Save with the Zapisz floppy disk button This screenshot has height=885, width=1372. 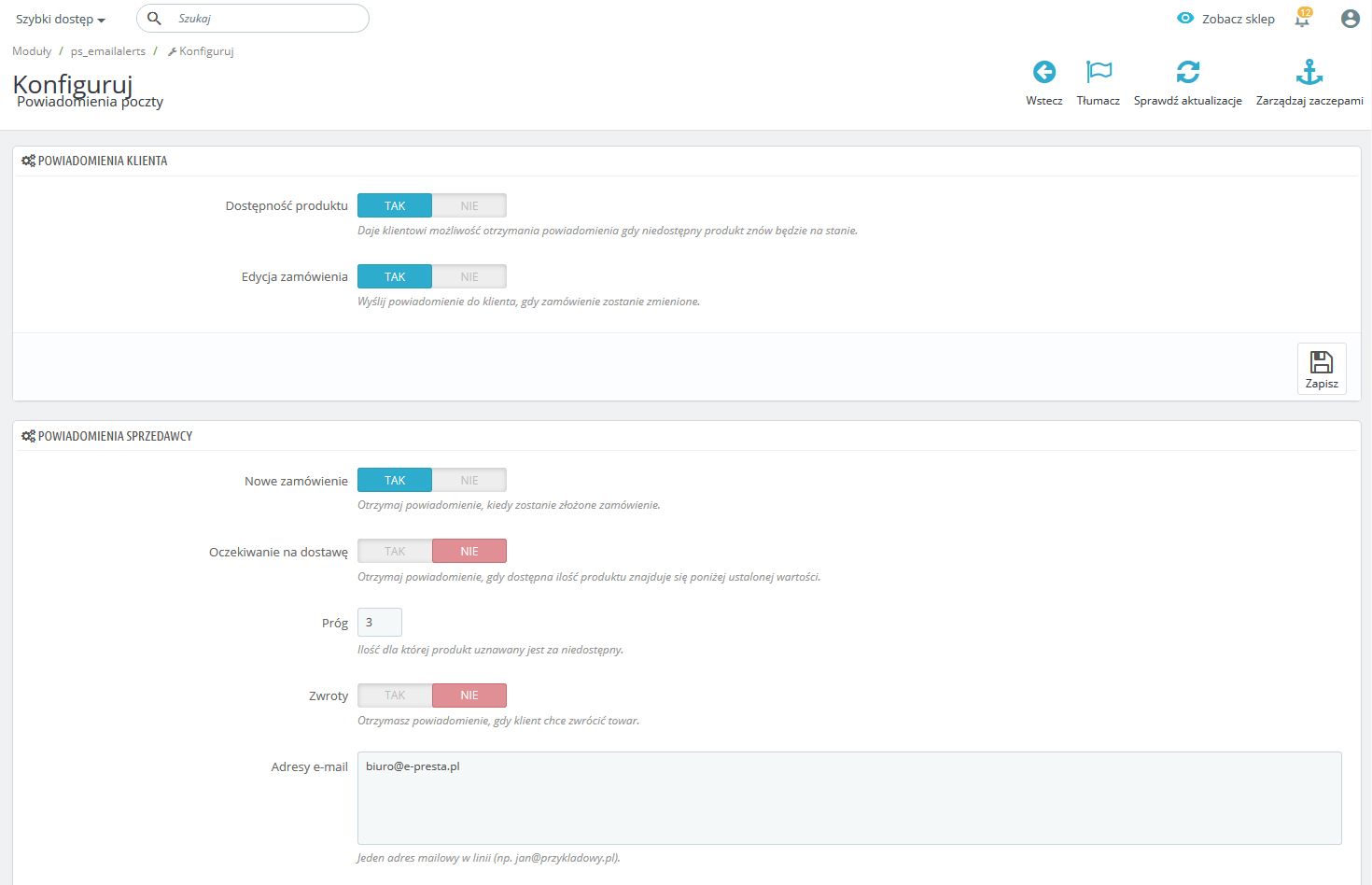pos(1321,369)
